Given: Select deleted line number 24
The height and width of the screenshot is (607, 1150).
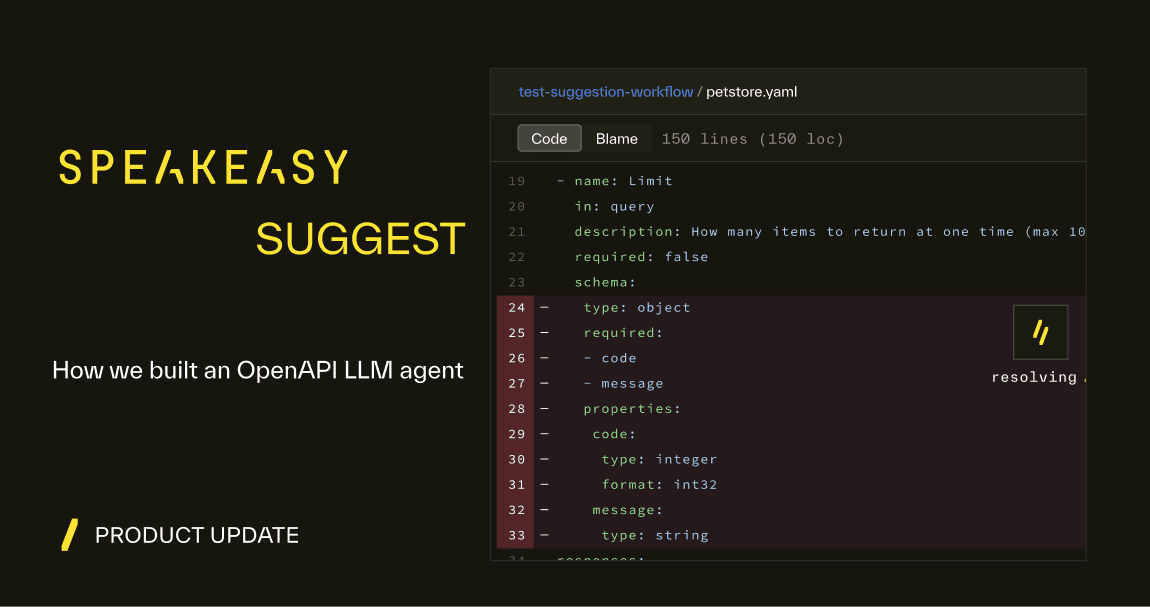Looking at the screenshot, I should pyautogui.click(x=516, y=307).
